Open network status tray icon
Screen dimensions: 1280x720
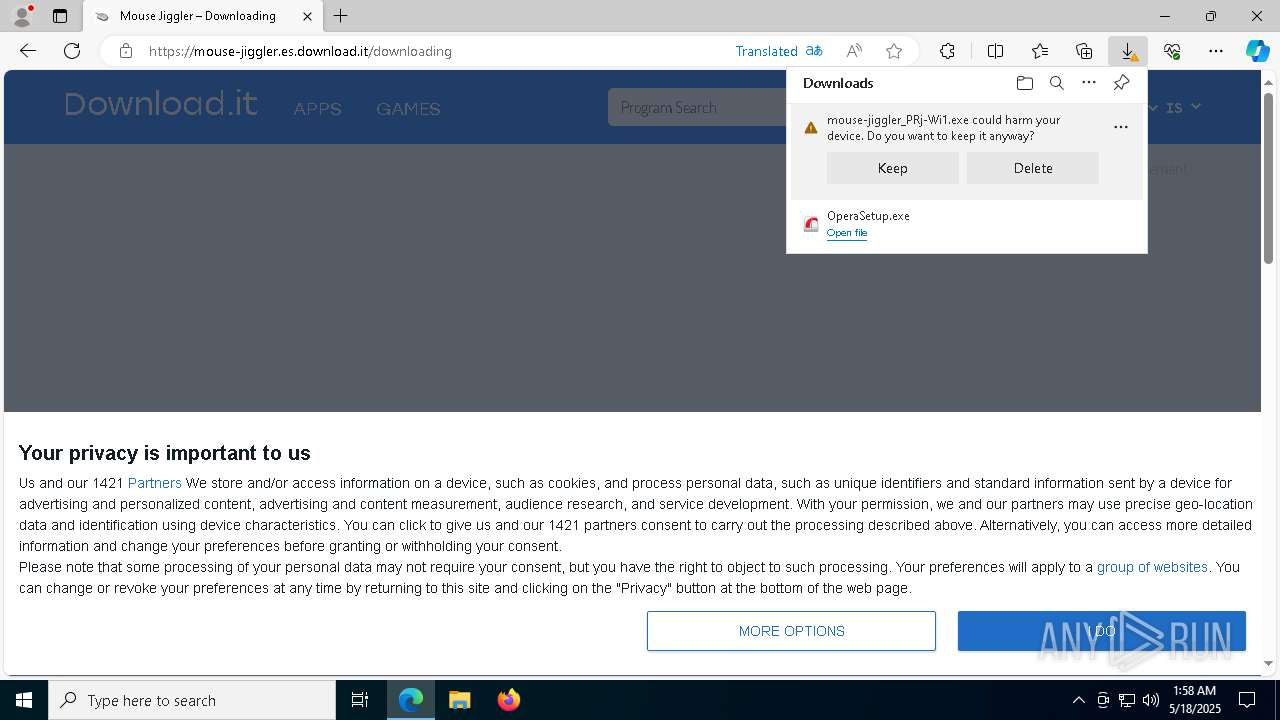[1127, 700]
